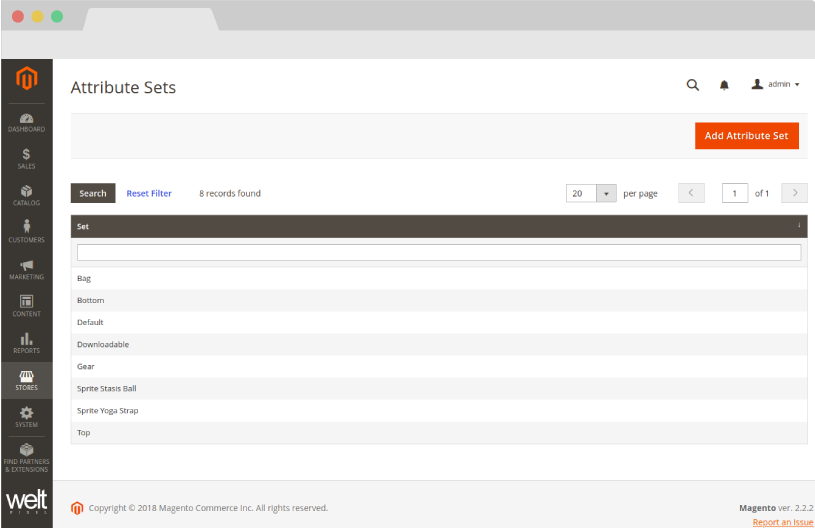The height and width of the screenshot is (528, 815).
Task: Open the System menu item
Action: pos(26,416)
